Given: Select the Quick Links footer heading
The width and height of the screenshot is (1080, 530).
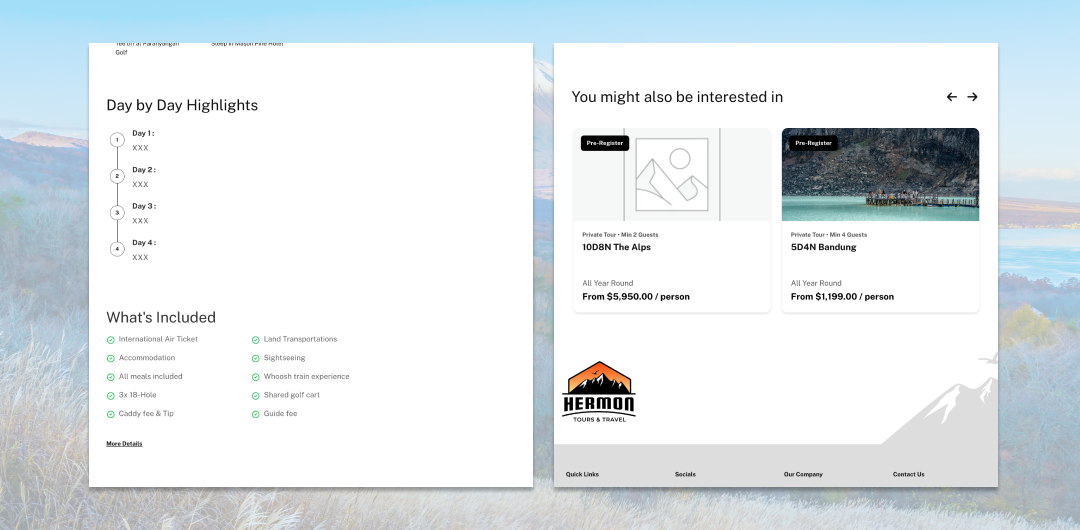Looking at the screenshot, I should (582, 474).
